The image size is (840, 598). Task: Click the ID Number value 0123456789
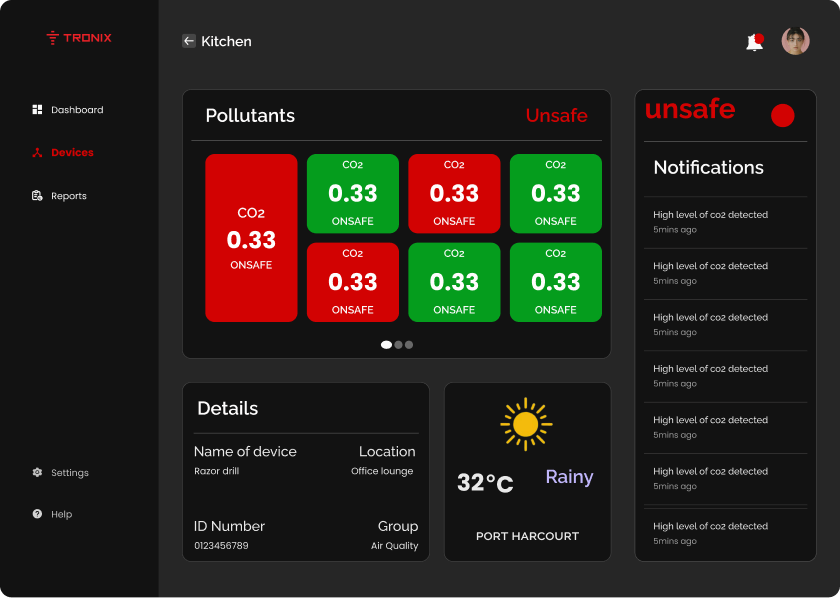[x=221, y=546]
